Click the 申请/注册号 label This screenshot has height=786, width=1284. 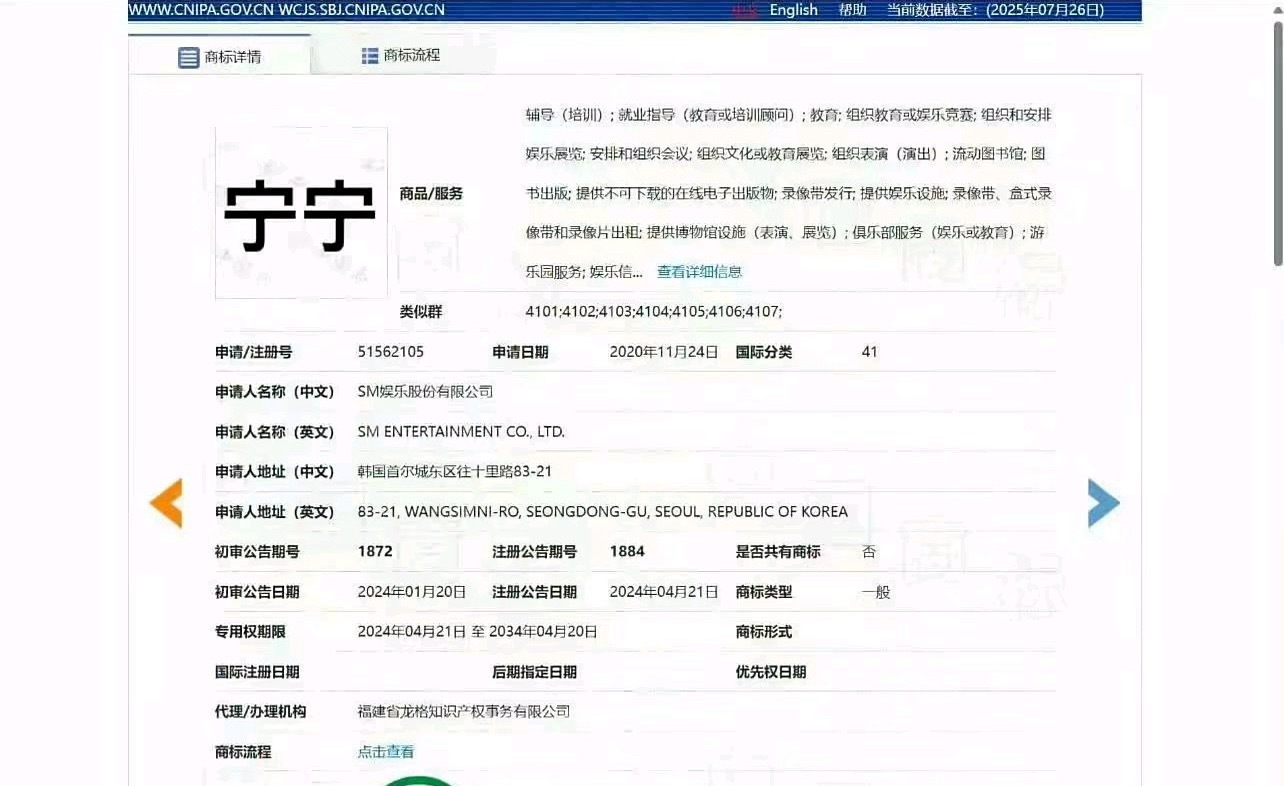click(253, 352)
